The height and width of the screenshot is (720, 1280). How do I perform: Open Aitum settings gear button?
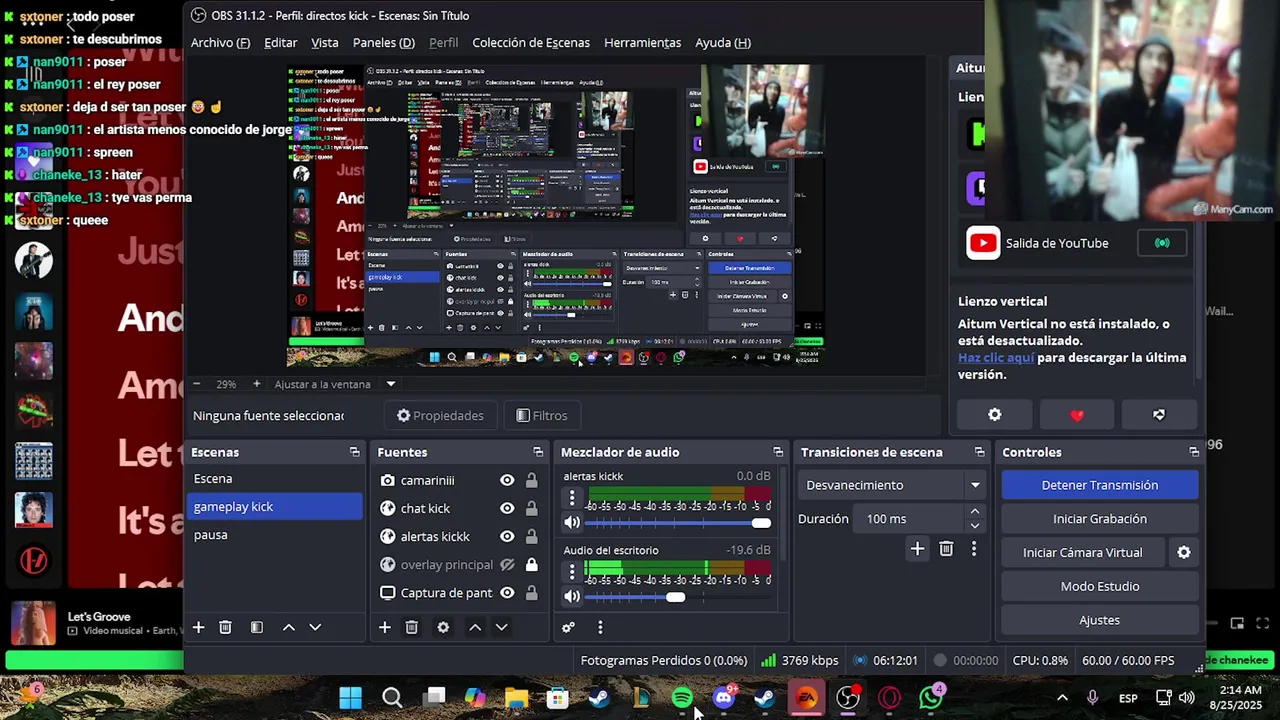pos(994,415)
